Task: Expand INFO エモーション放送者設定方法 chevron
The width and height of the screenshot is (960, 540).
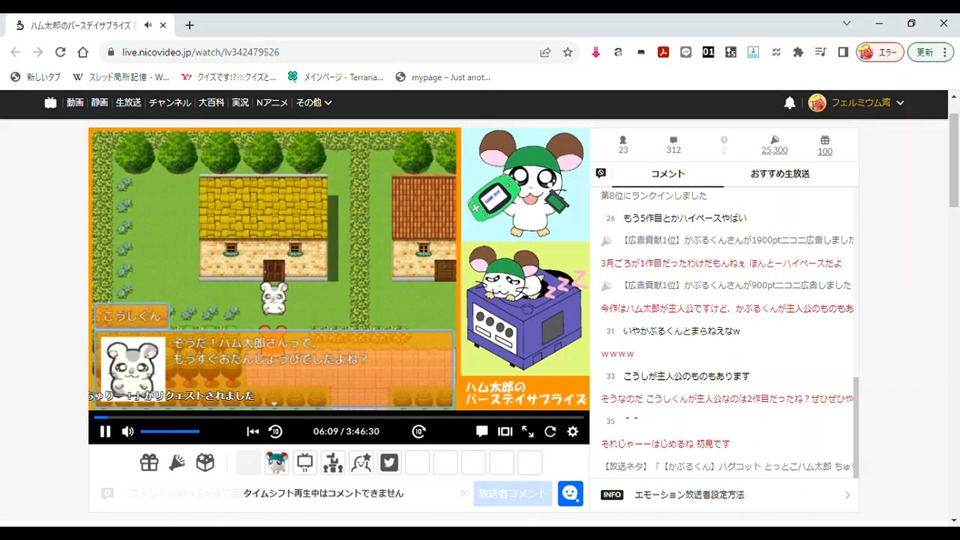Action: (847, 495)
